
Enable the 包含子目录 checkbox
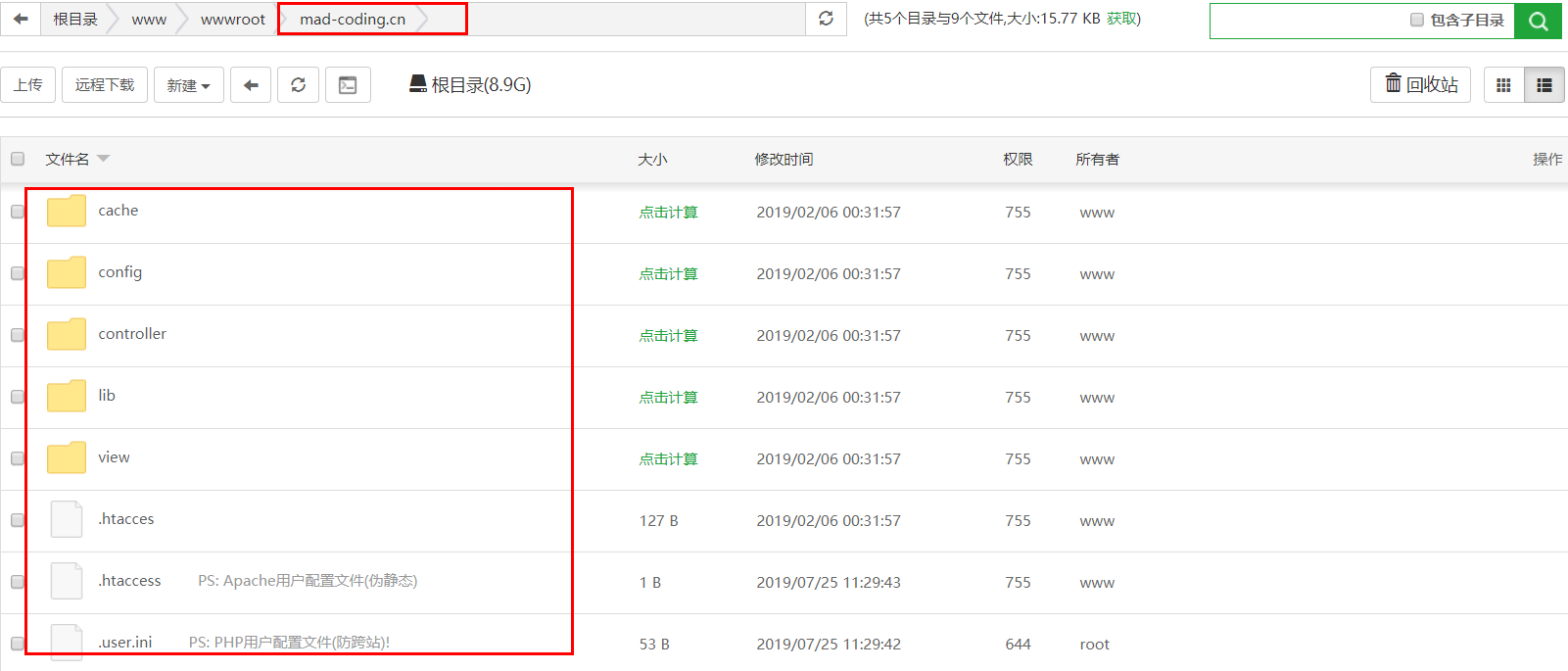[1416, 20]
